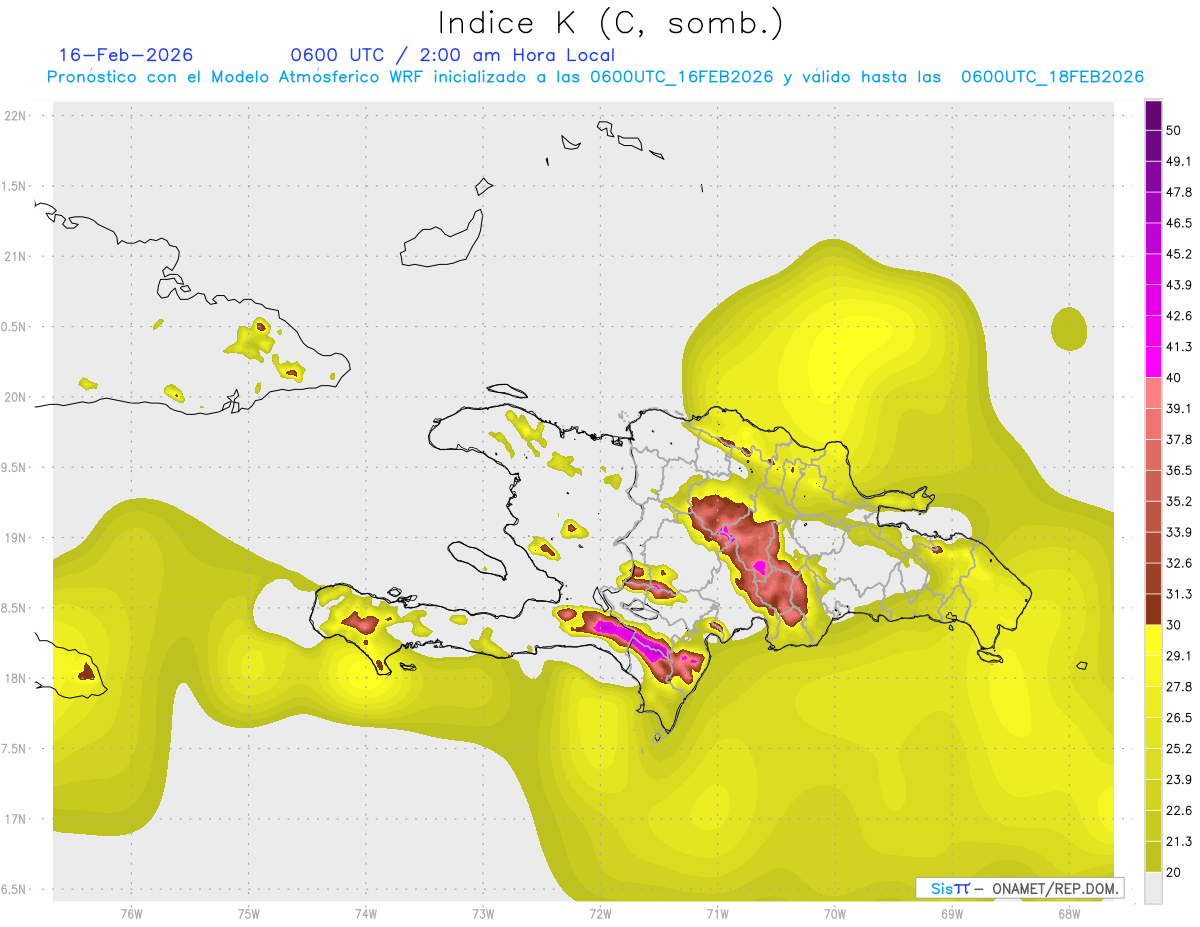Click the "71W" longitude label

tap(717, 914)
